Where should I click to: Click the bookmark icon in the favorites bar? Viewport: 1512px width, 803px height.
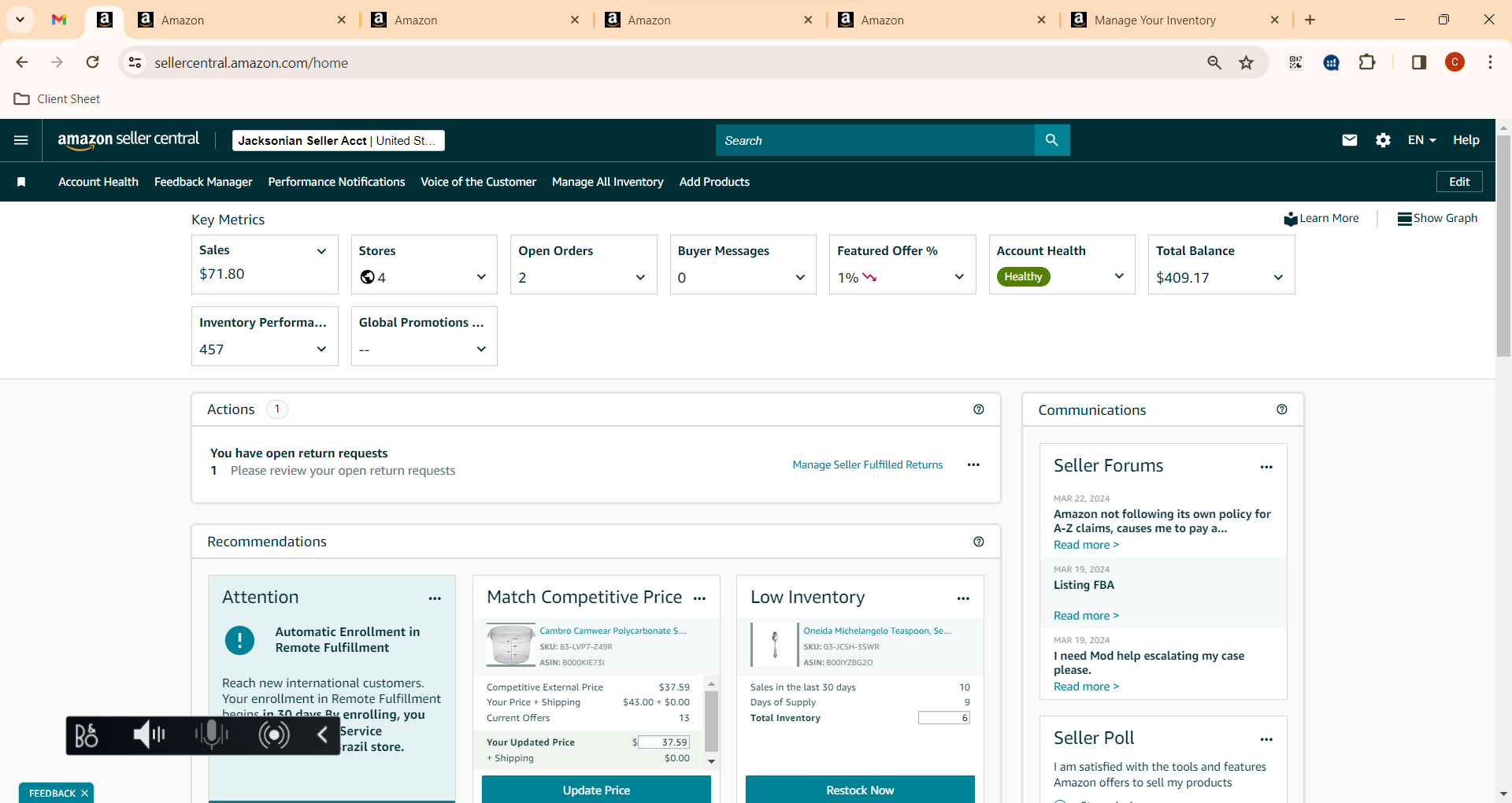tap(21, 182)
